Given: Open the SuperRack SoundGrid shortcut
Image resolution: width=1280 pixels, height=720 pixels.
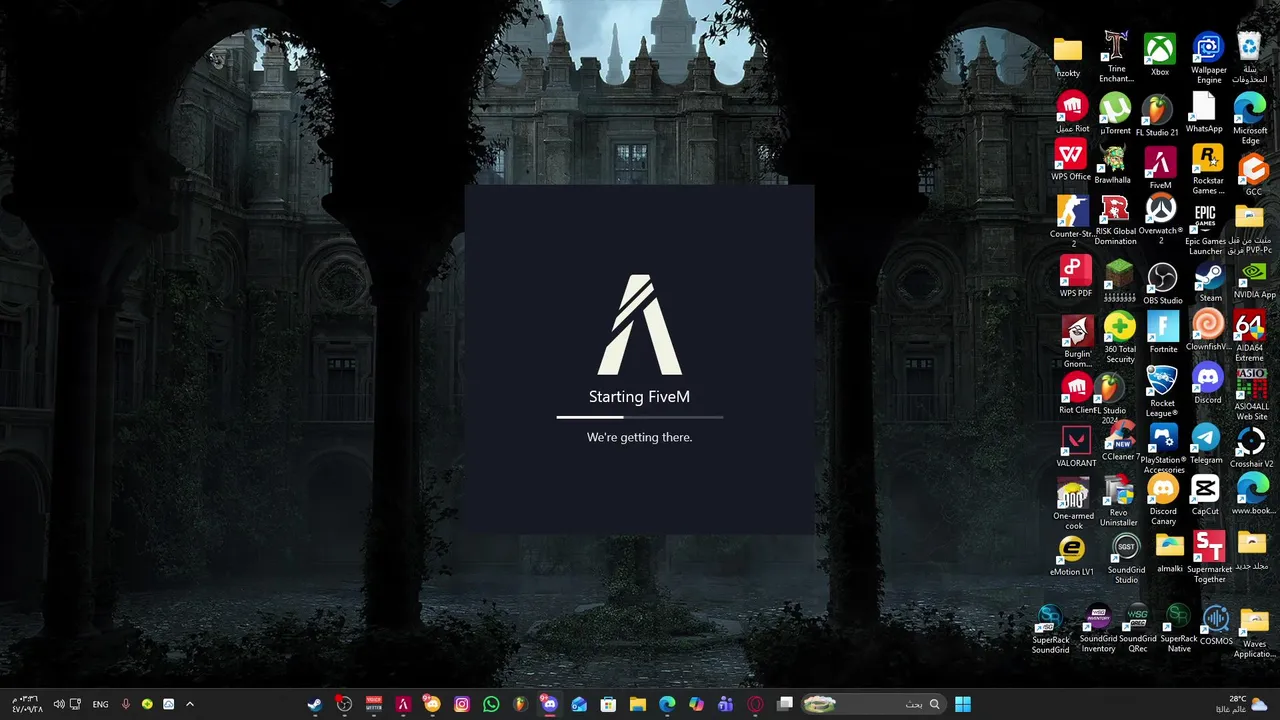Looking at the screenshot, I should click(1050, 630).
